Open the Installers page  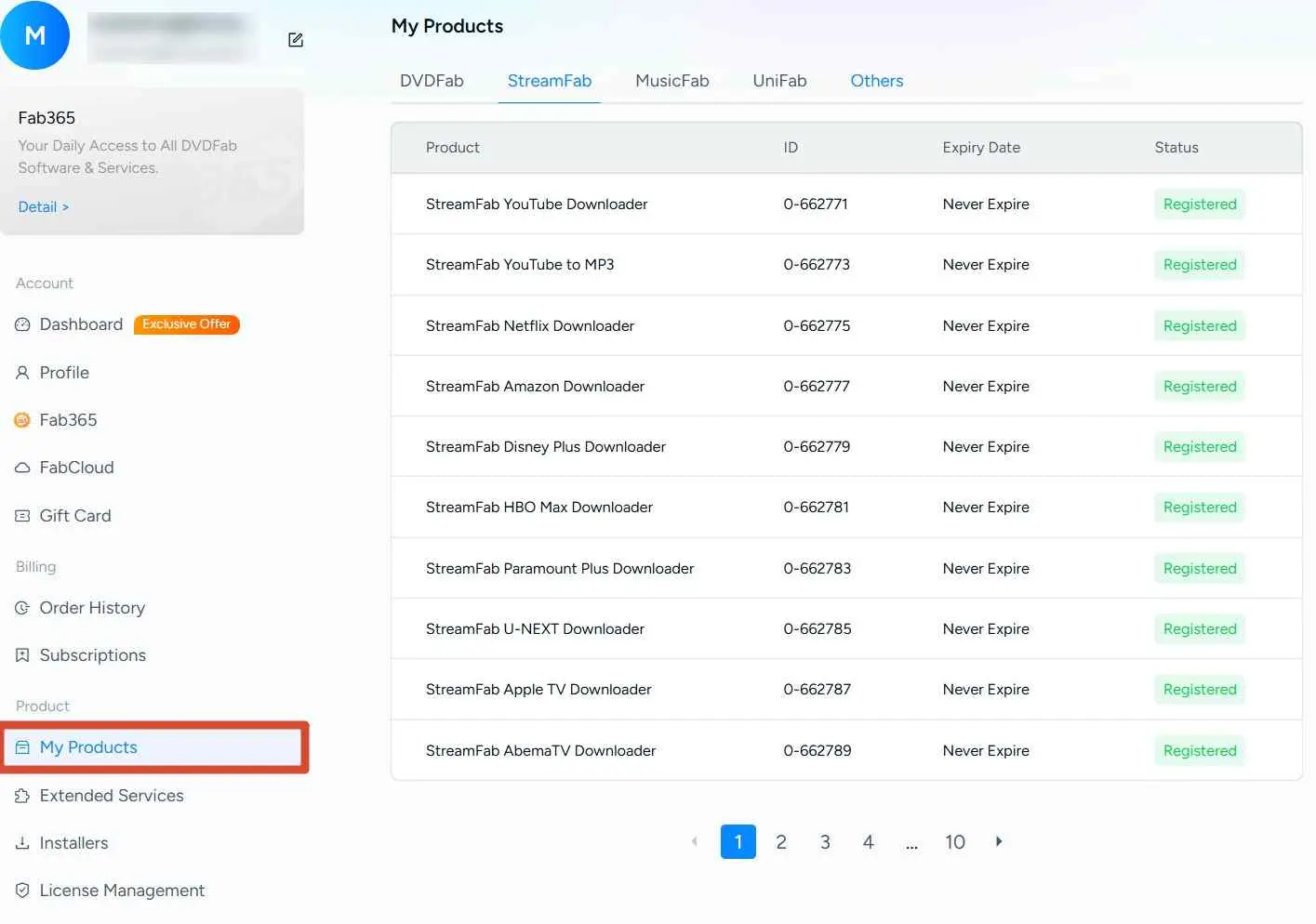pos(73,843)
